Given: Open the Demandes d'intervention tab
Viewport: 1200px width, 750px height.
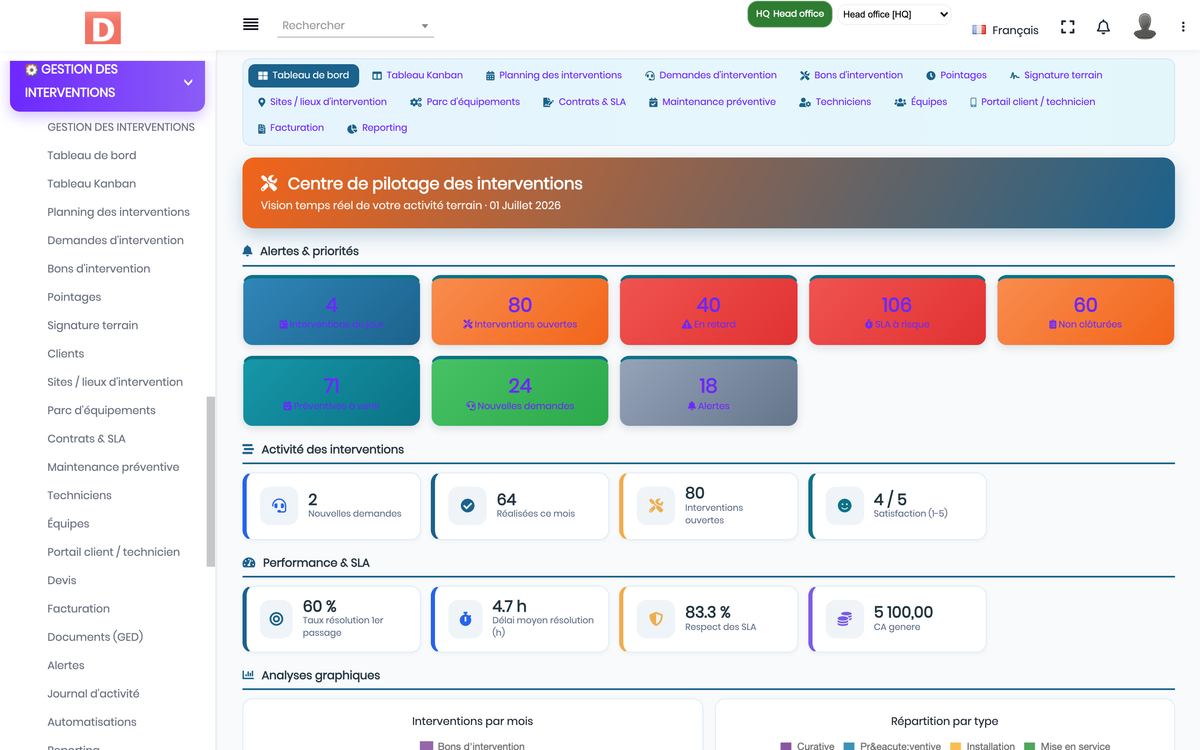Looking at the screenshot, I should pyautogui.click(x=710, y=75).
